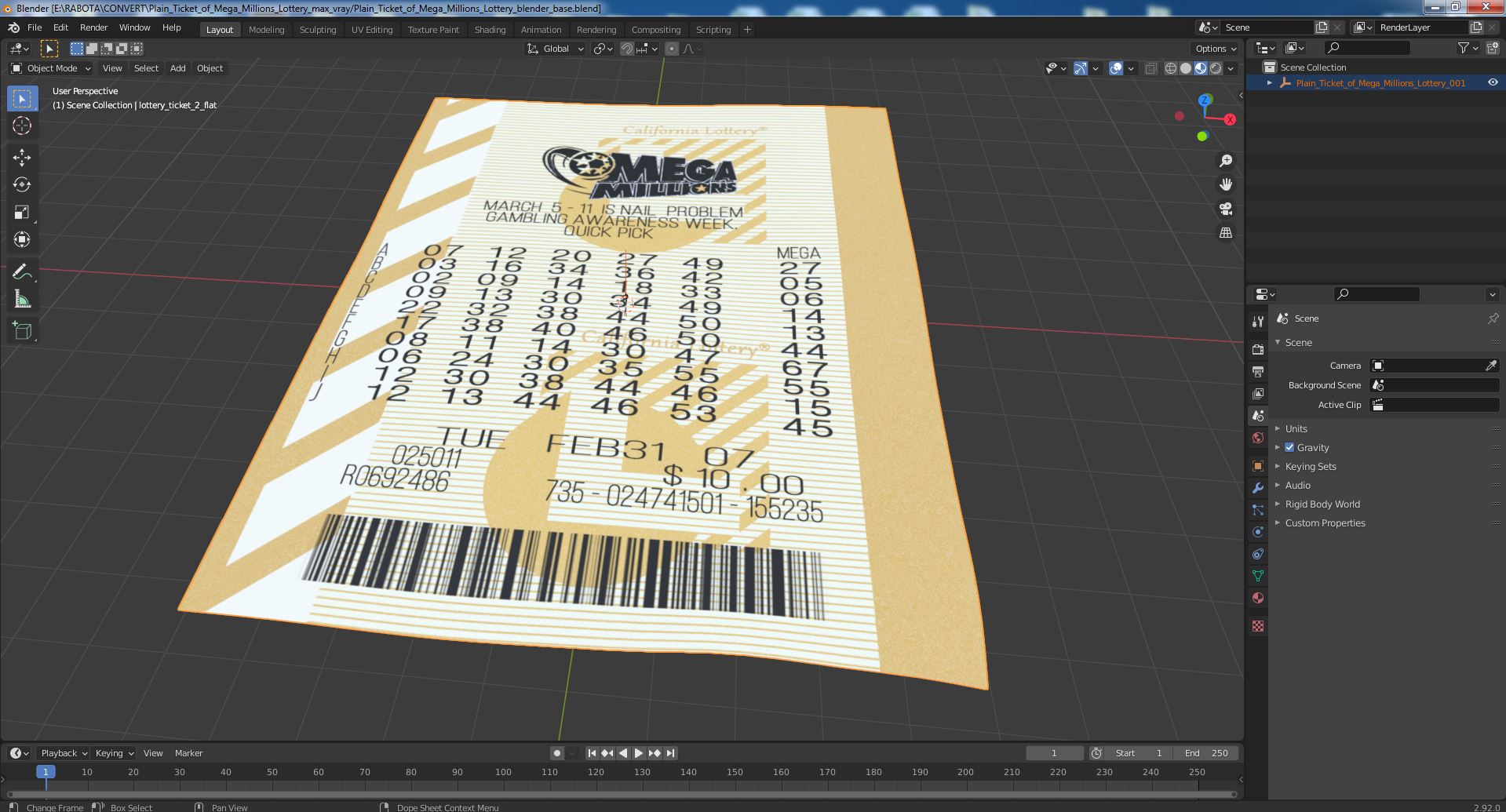Expand the Keying Sets panel

1311,466
